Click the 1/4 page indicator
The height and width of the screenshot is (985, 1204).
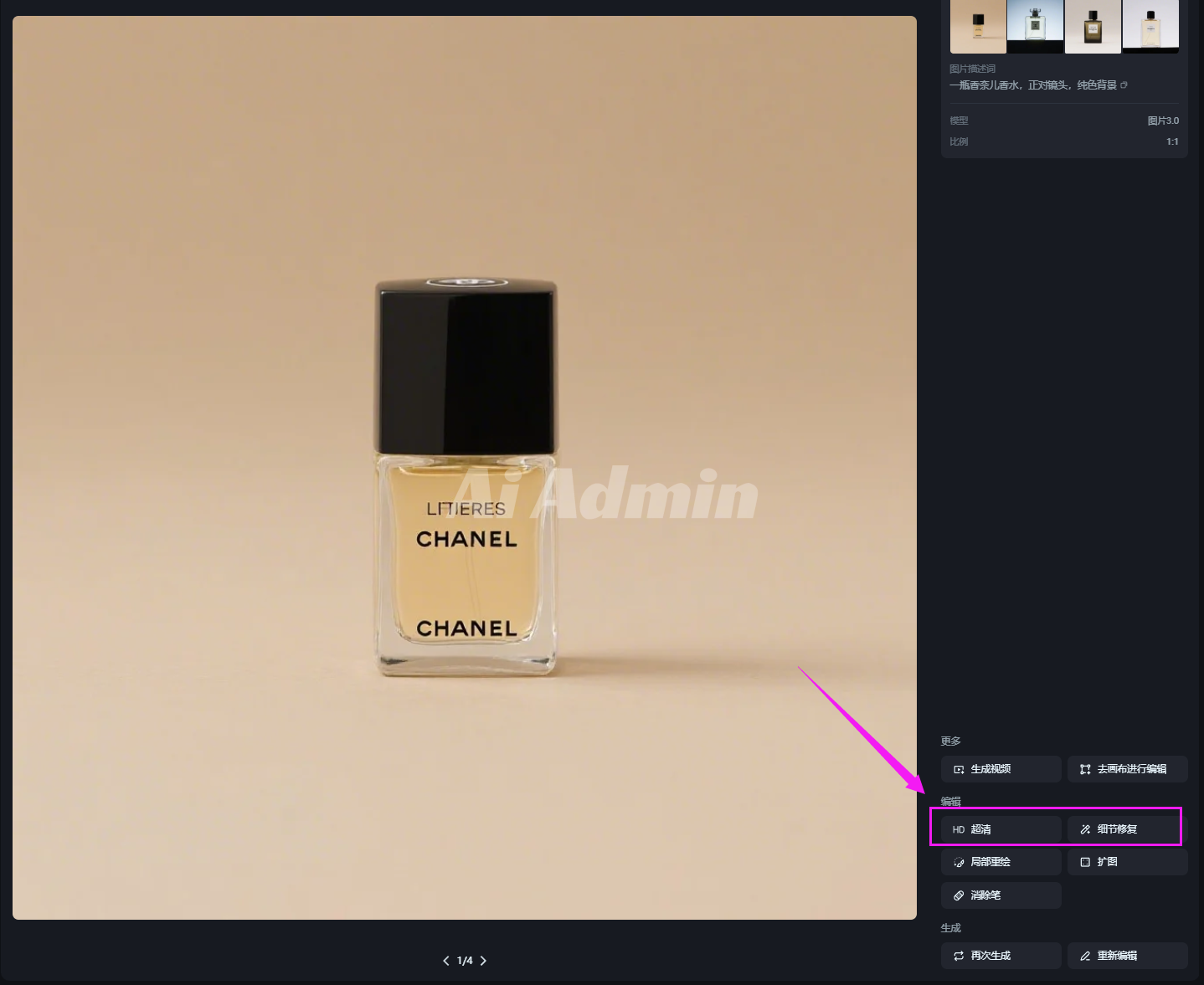point(465,961)
